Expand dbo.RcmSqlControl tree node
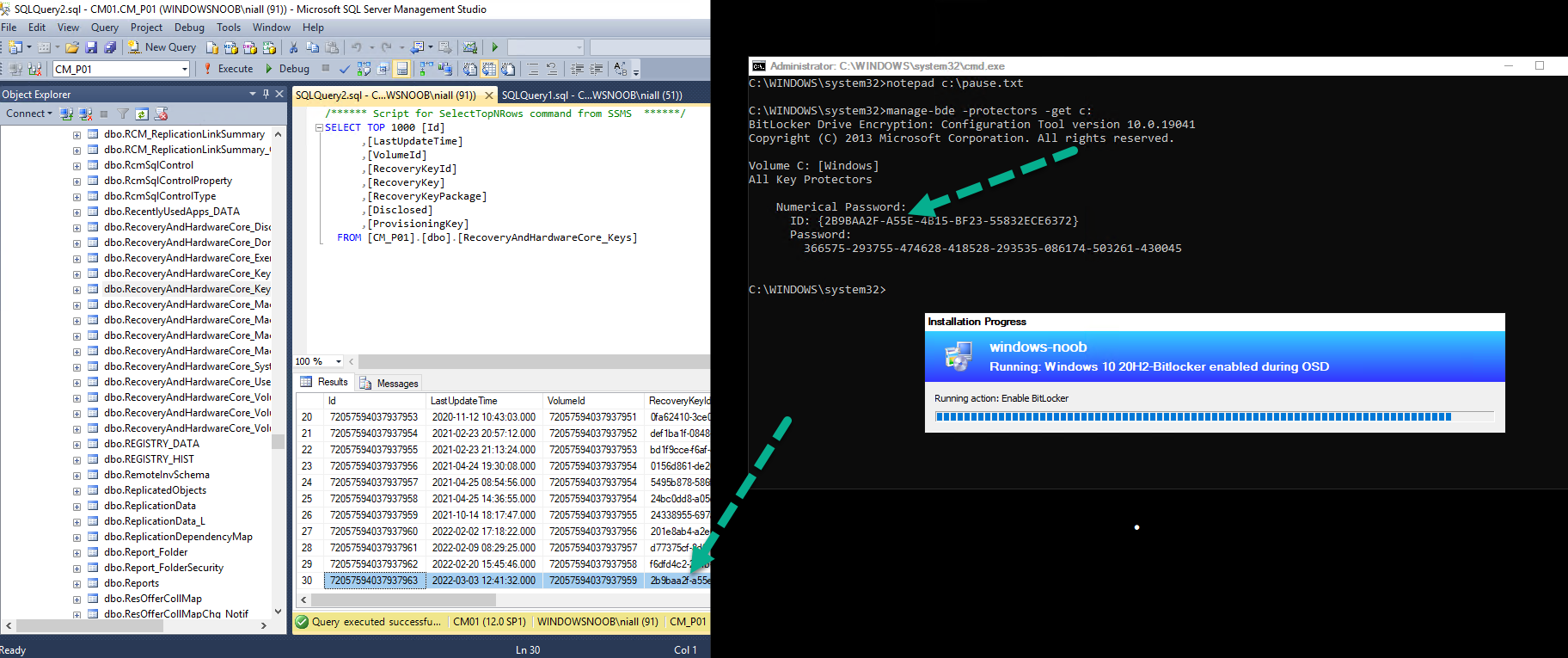This screenshot has height=658, width=1568. 77,166
